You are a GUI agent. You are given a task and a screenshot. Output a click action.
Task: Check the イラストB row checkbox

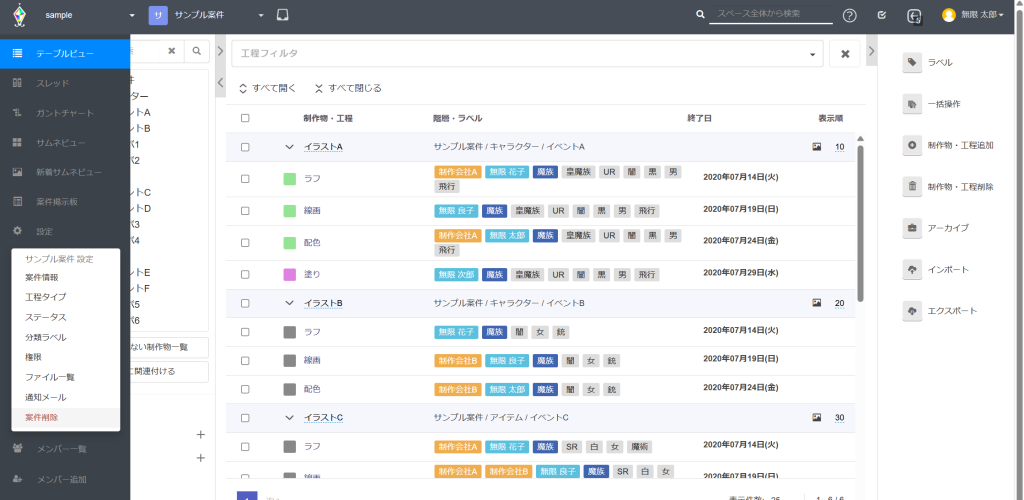pos(245,303)
